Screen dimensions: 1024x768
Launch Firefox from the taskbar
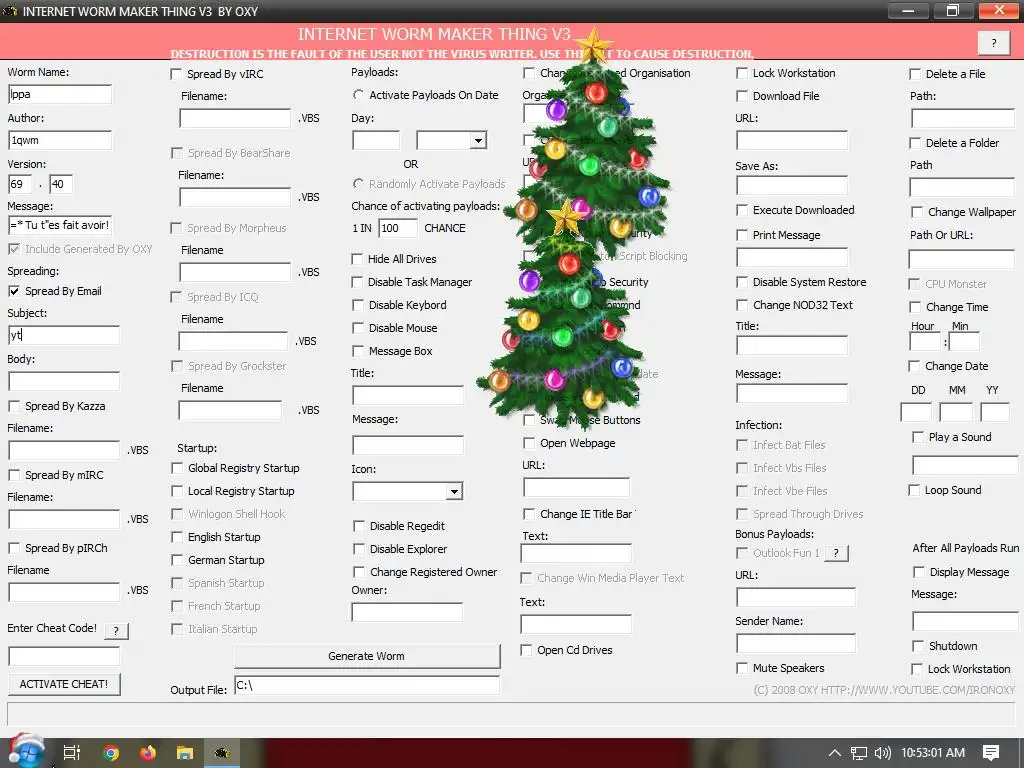point(148,753)
